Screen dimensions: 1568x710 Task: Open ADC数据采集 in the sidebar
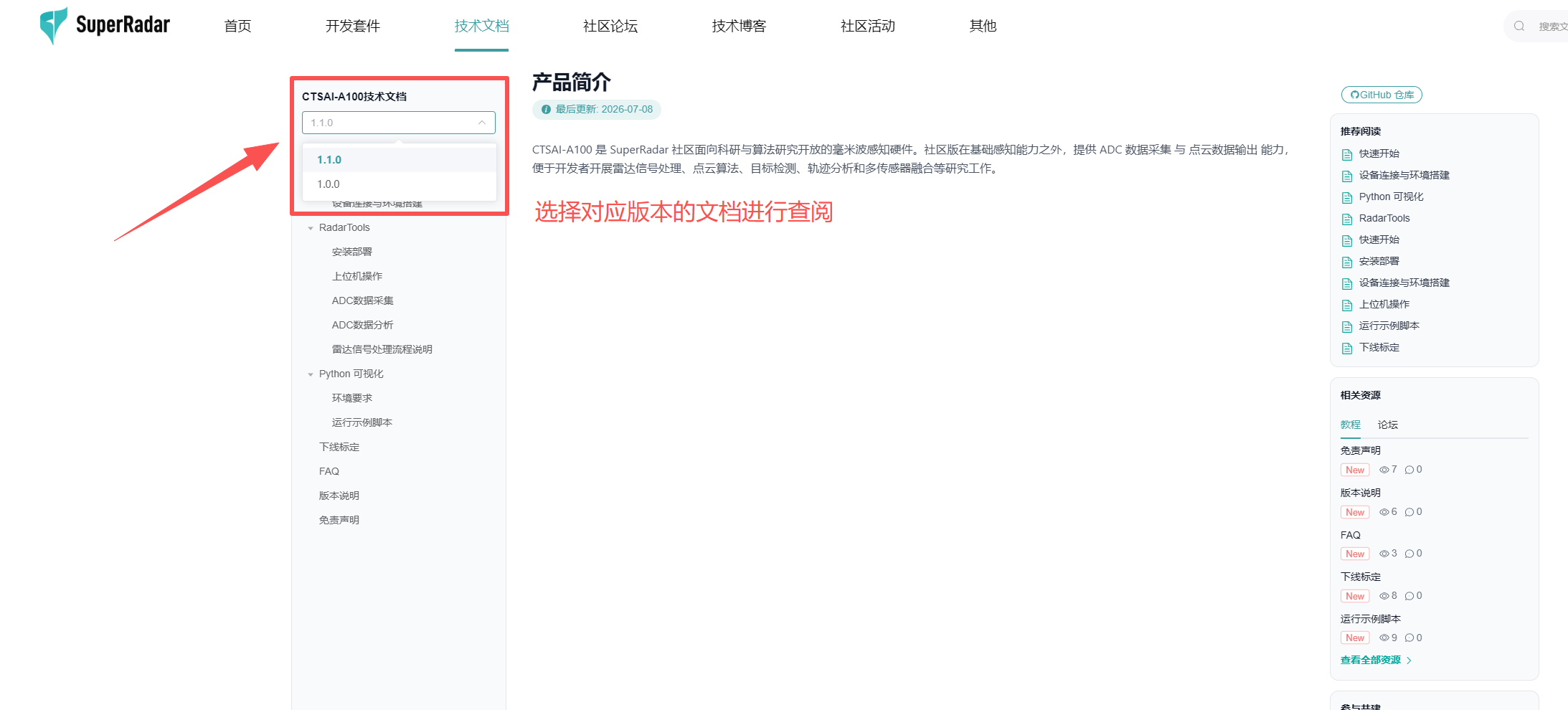coord(363,300)
